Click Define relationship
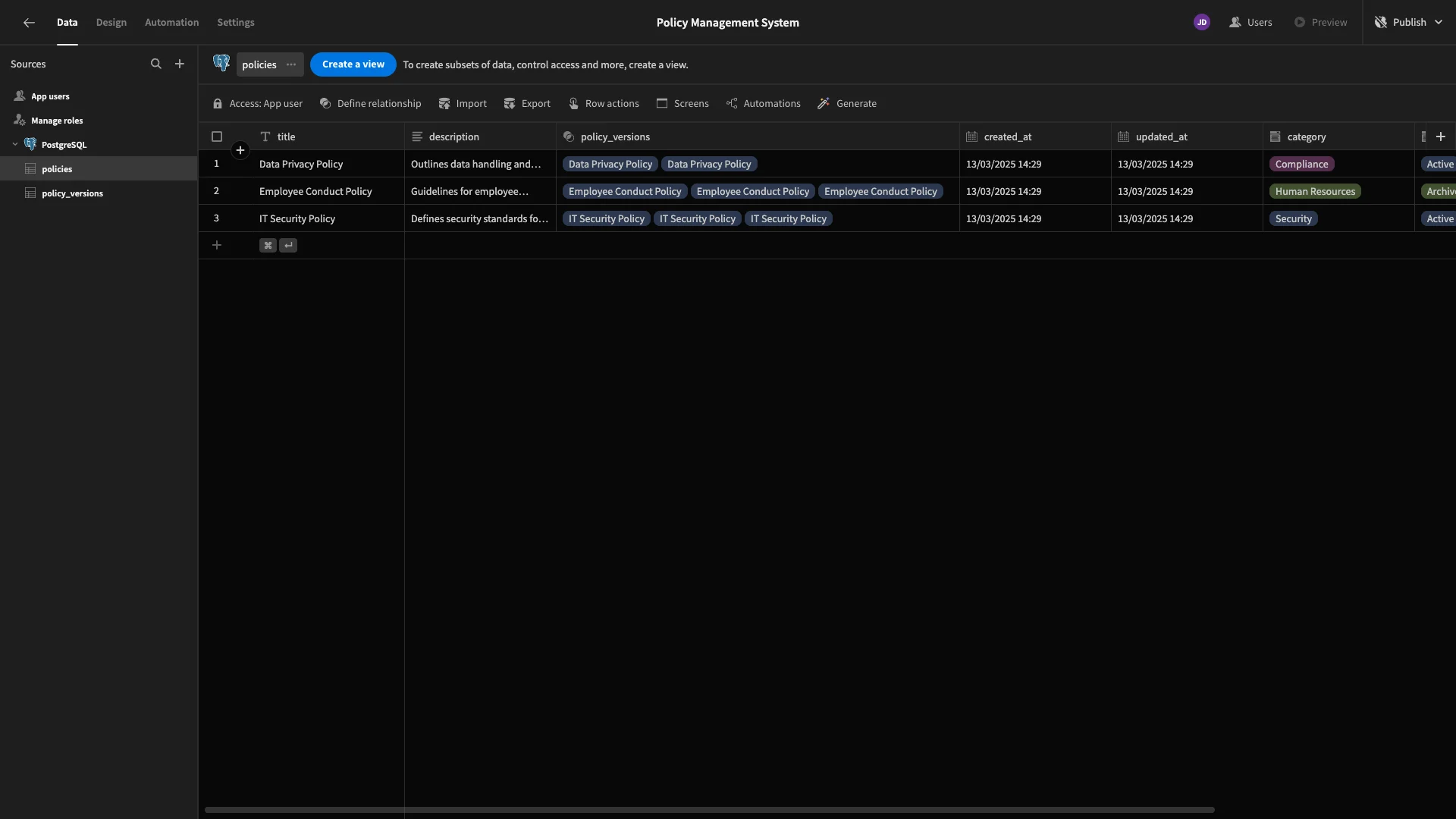 pos(370,104)
